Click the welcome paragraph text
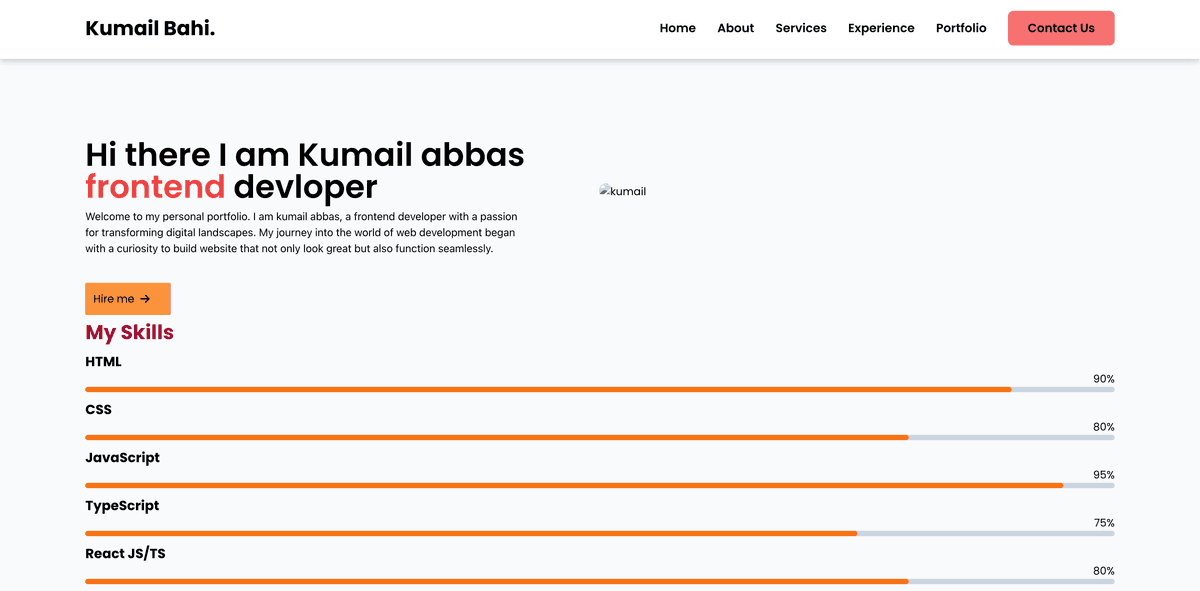 300,232
